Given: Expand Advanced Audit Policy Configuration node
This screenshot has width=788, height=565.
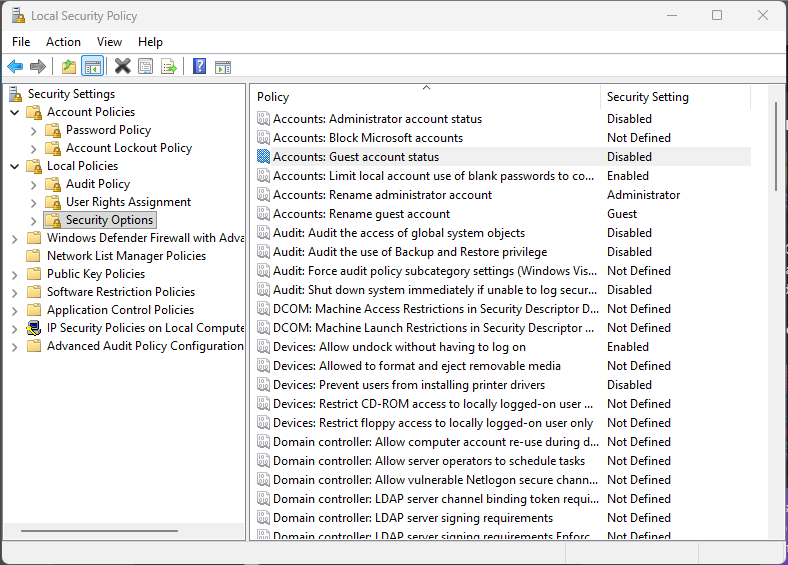Looking at the screenshot, I should [x=15, y=346].
